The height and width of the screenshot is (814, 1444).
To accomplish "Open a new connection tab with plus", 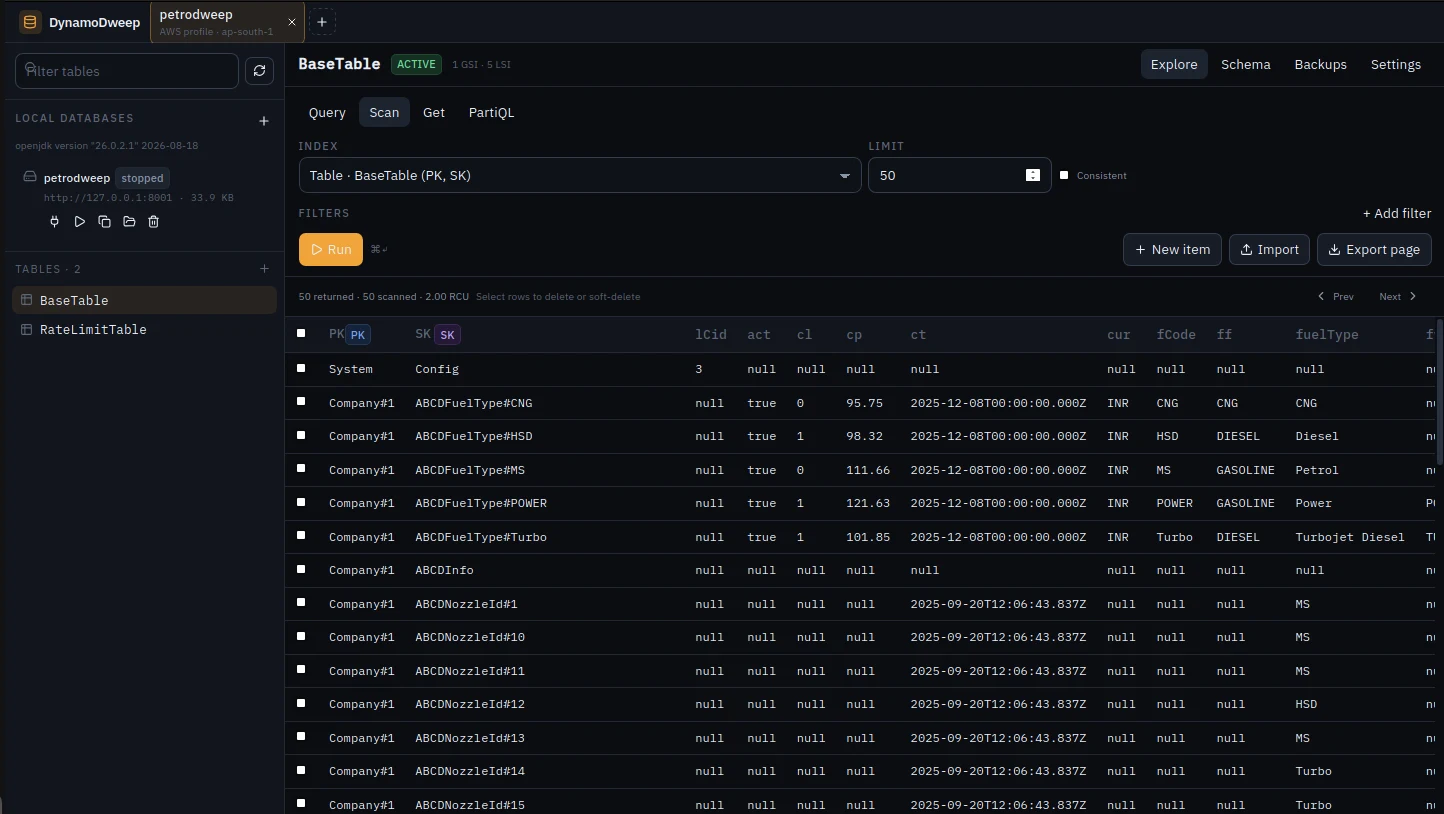I will point(322,22).
